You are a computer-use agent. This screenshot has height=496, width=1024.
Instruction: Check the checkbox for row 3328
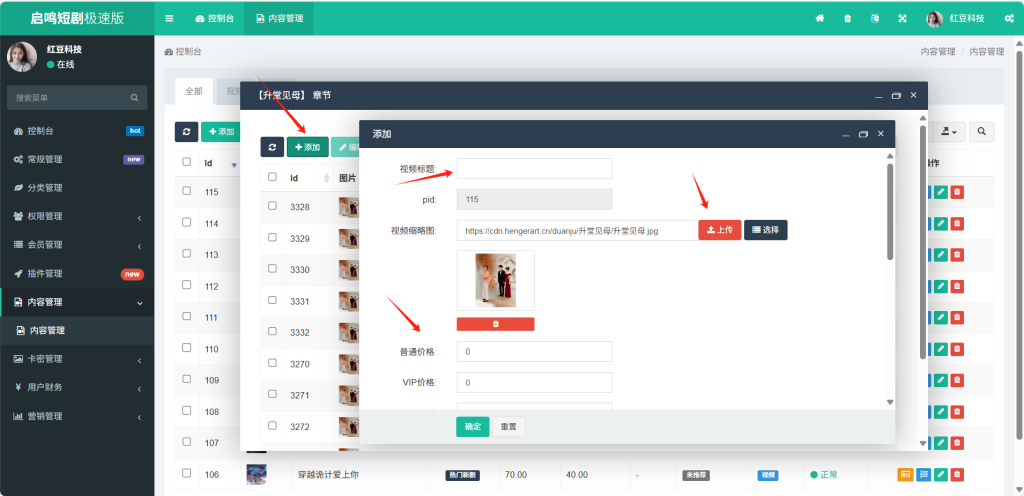click(272, 205)
